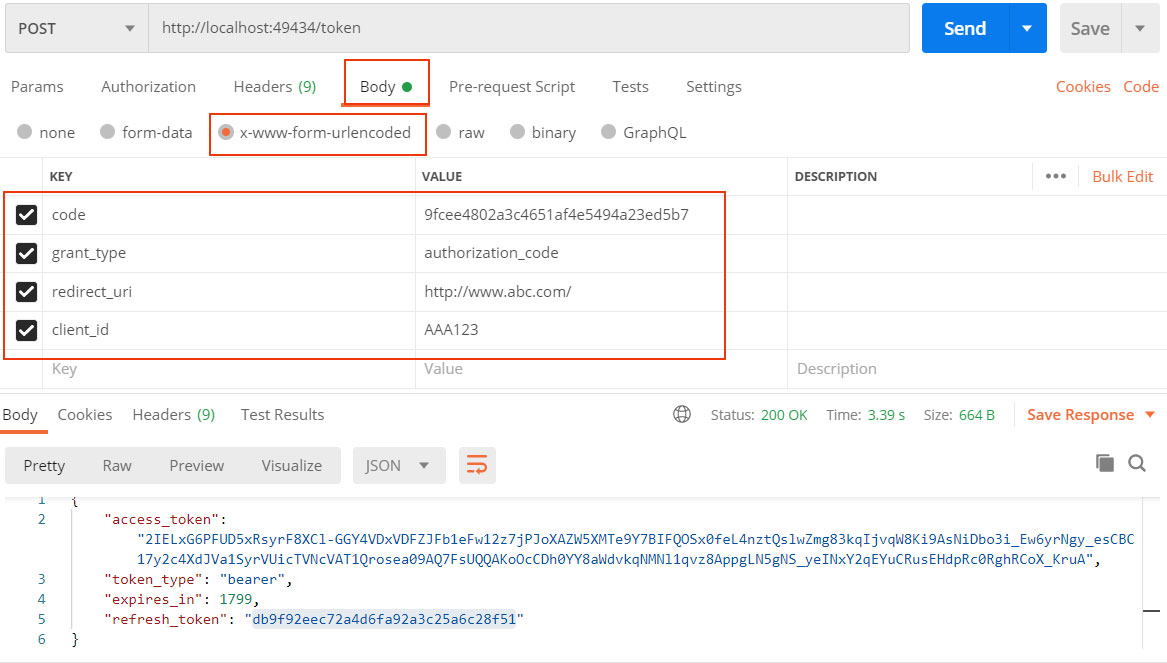Click the wrap-lines icon beside JSON dropdown
The height and width of the screenshot is (663, 1167).
point(477,465)
